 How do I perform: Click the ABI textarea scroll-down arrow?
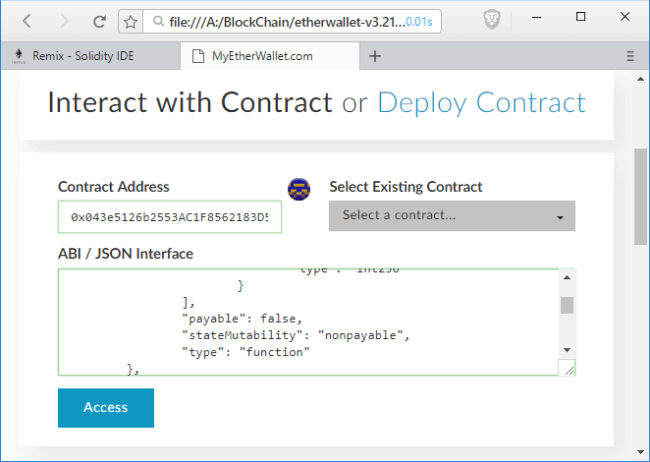click(567, 350)
